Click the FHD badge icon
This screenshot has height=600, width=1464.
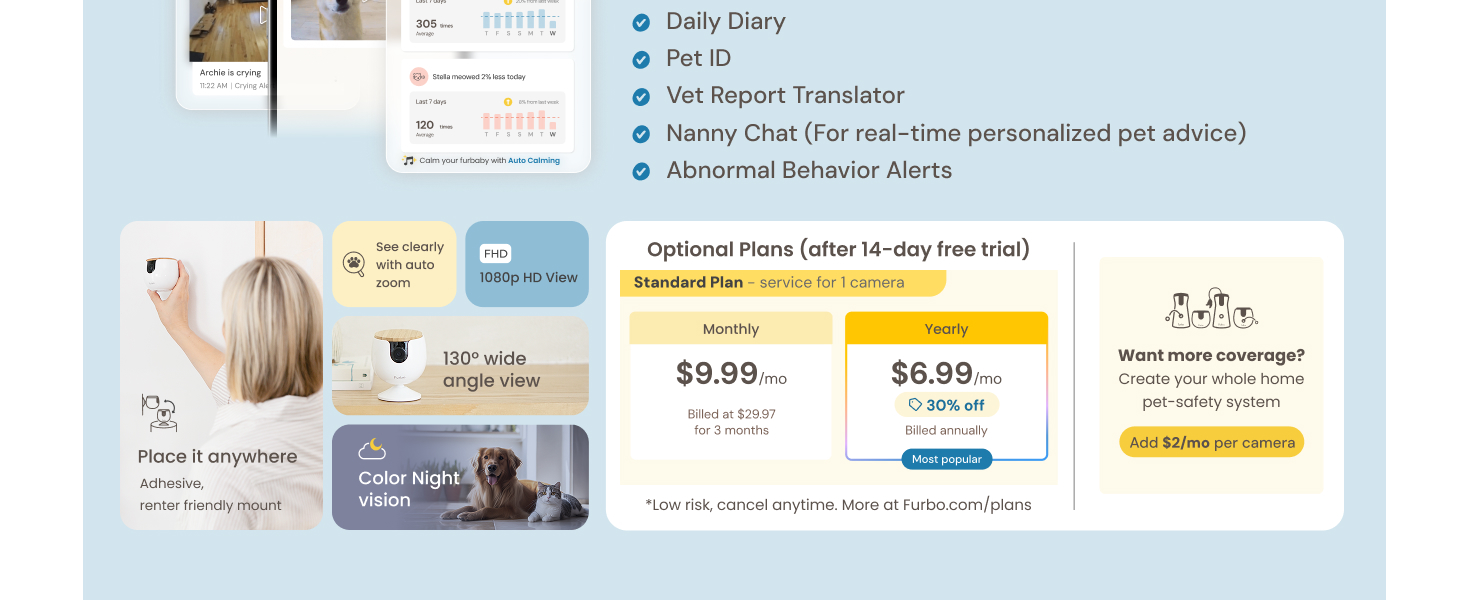(x=496, y=254)
